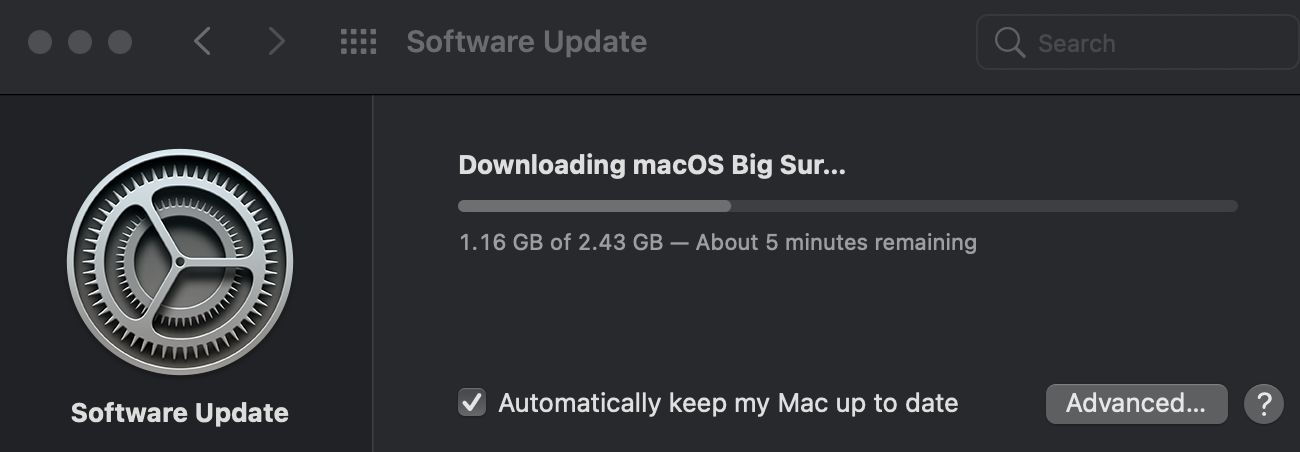The width and height of the screenshot is (1300, 452).
Task: Uncheck the automatic updates checkbox
Action: click(x=472, y=403)
